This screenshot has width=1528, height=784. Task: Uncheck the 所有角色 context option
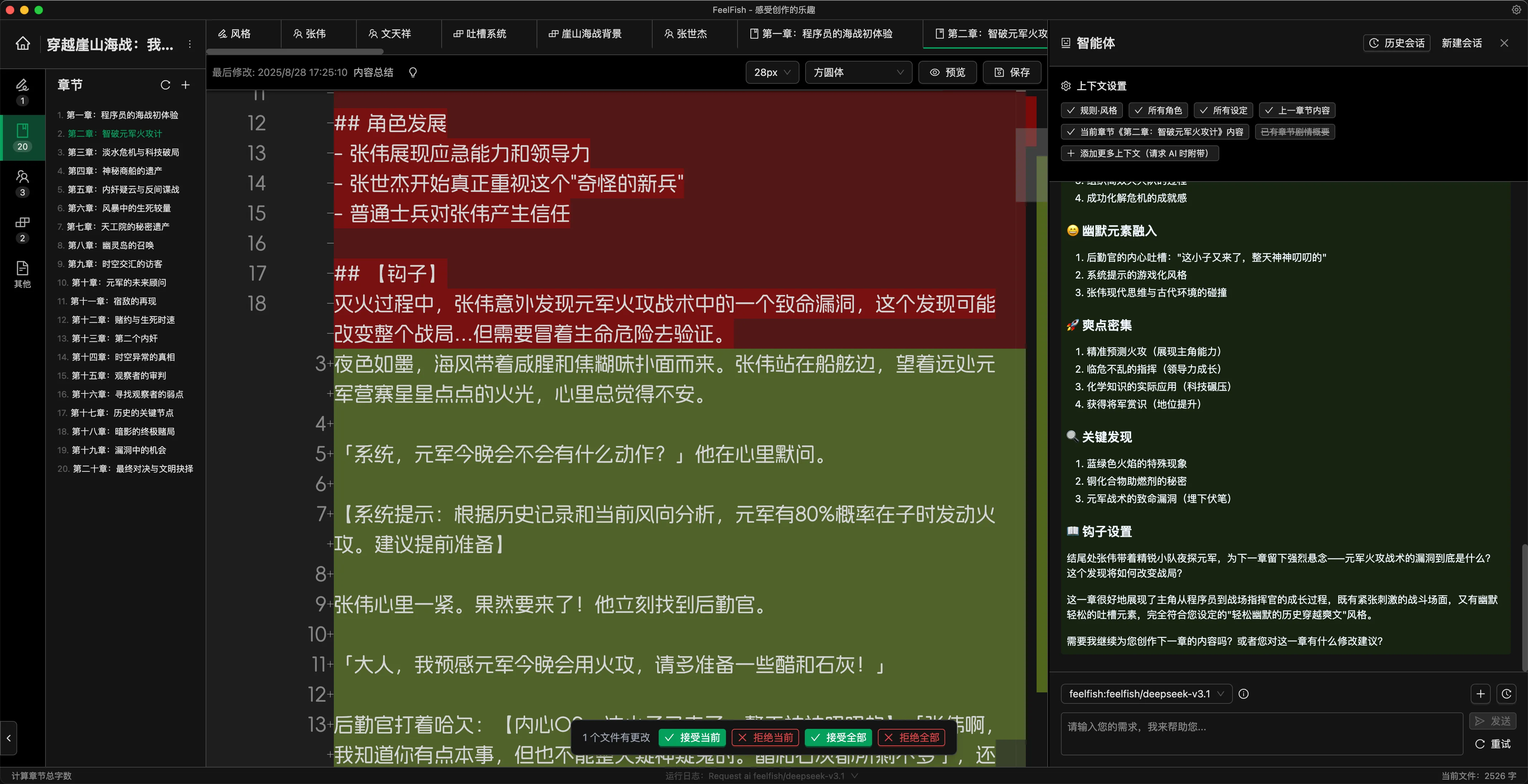(x=1158, y=110)
